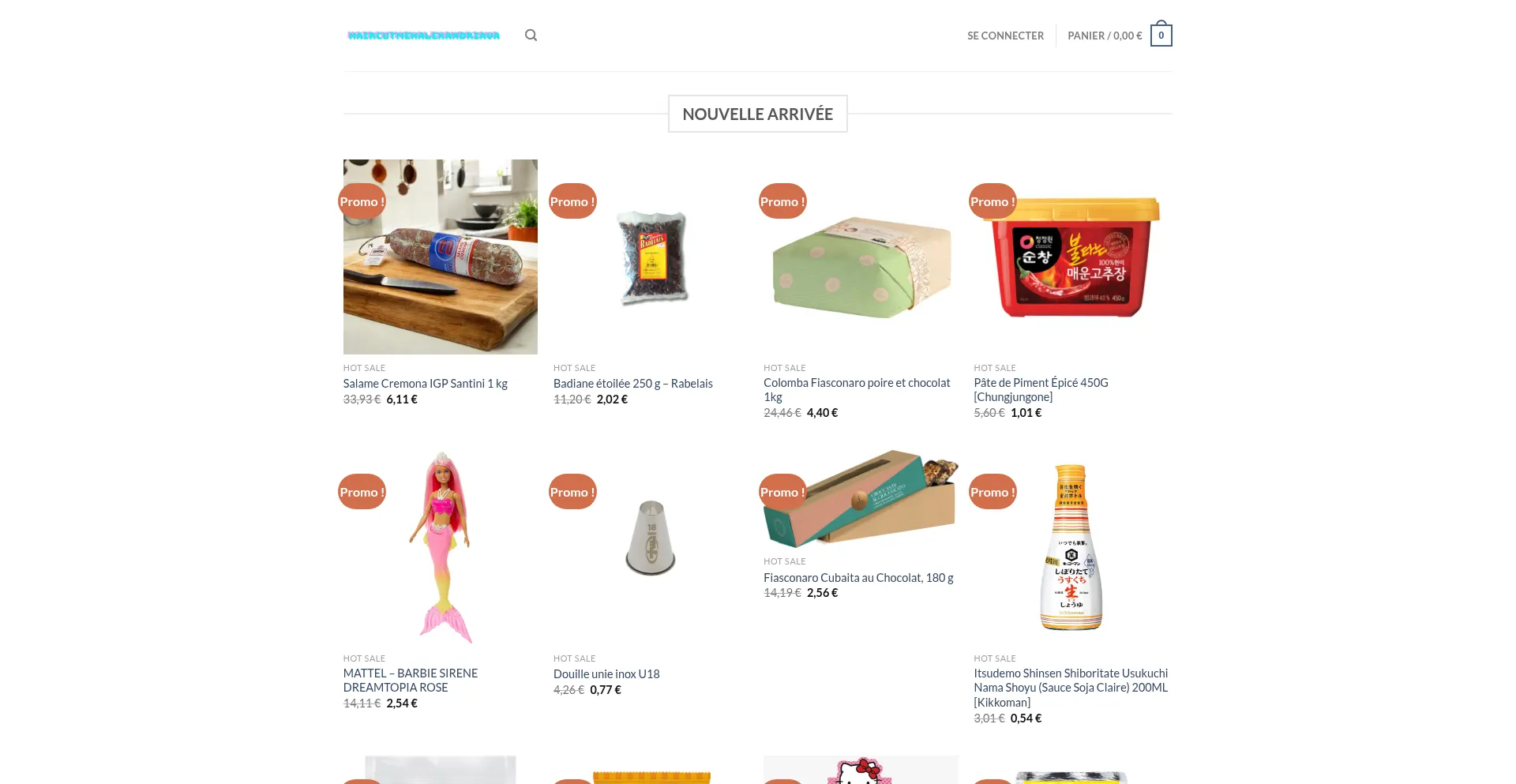Click the Promo badge on the Barbie Sirene product
The image size is (1516, 784).
click(362, 492)
